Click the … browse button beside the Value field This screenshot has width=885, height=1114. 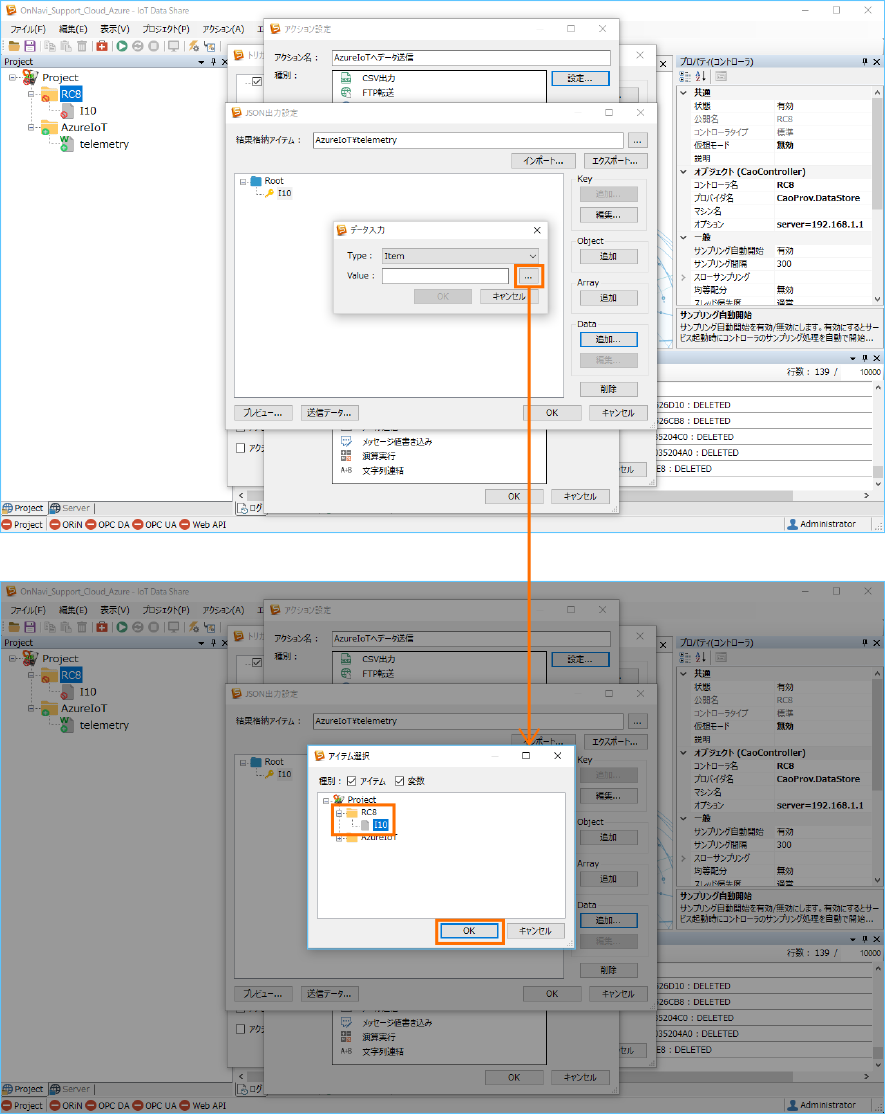click(x=529, y=276)
